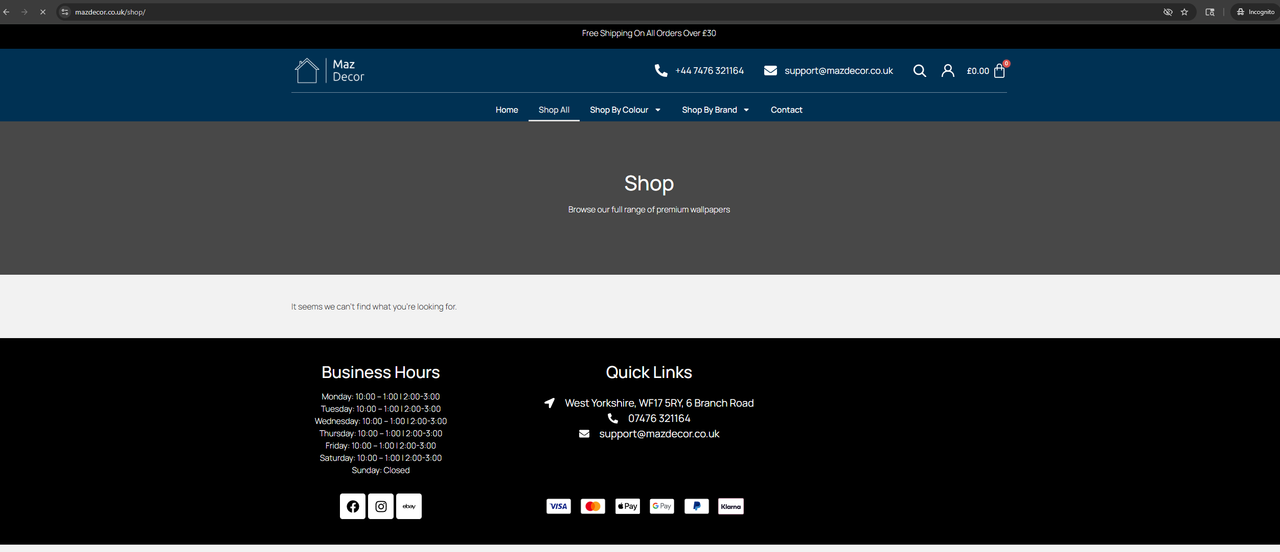Click the "Sunday: Closed" line
This screenshot has height=552, width=1280.
381,470
